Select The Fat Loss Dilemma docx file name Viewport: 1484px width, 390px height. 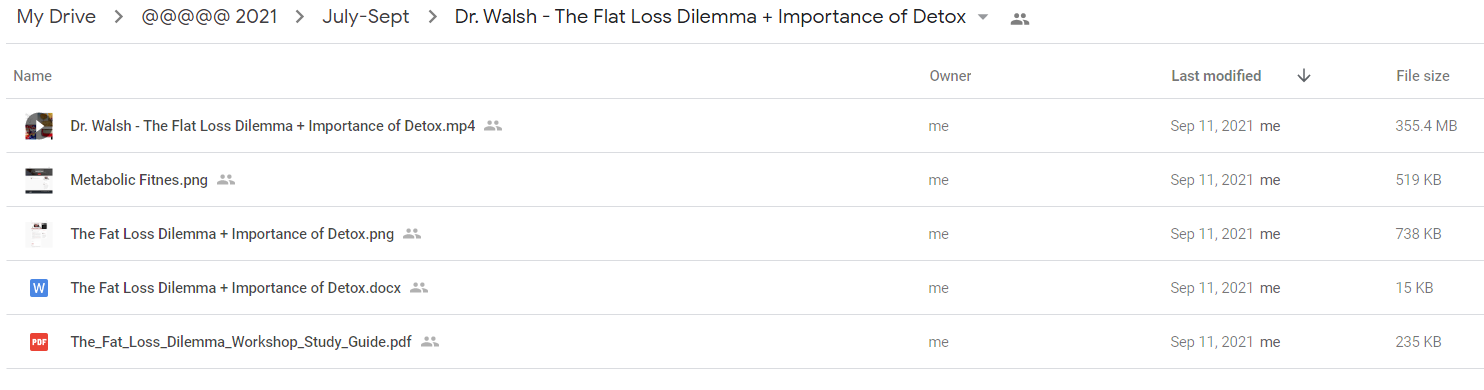tap(236, 288)
